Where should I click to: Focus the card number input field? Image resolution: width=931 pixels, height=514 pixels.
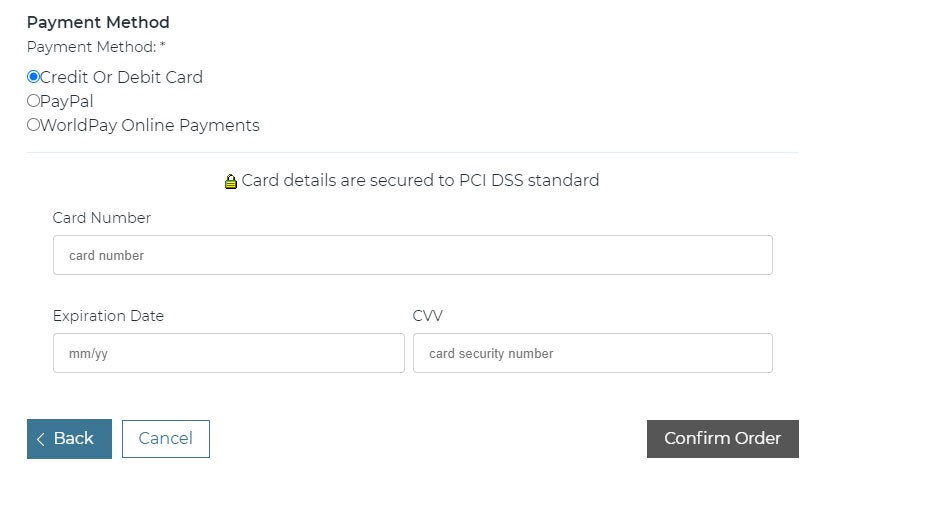click(x=412, y=255)
